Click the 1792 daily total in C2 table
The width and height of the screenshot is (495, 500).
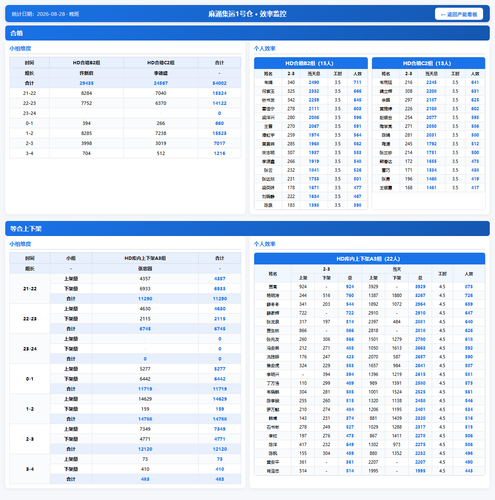click(x=431, y=144)
